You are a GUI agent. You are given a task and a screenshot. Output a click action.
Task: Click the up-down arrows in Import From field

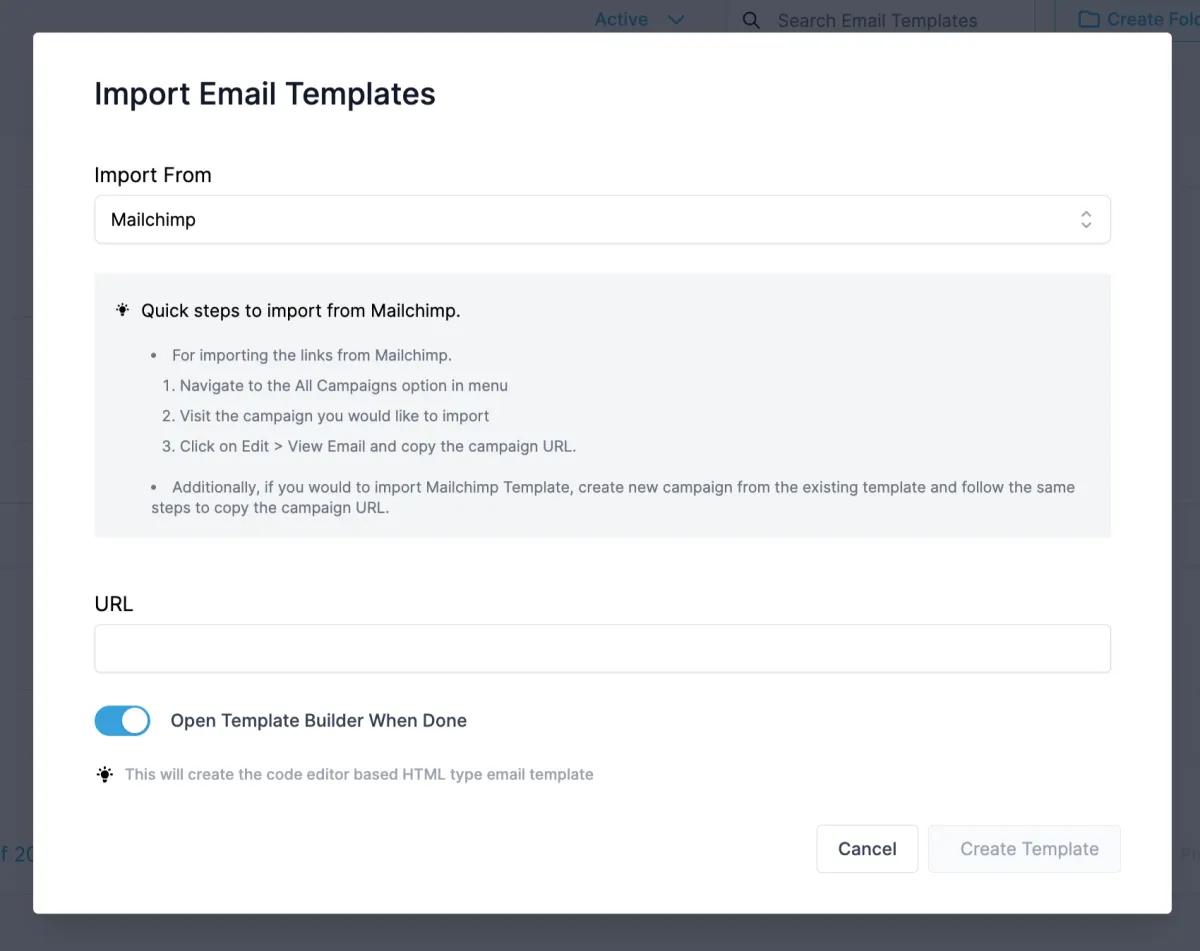click(1086, 220)
